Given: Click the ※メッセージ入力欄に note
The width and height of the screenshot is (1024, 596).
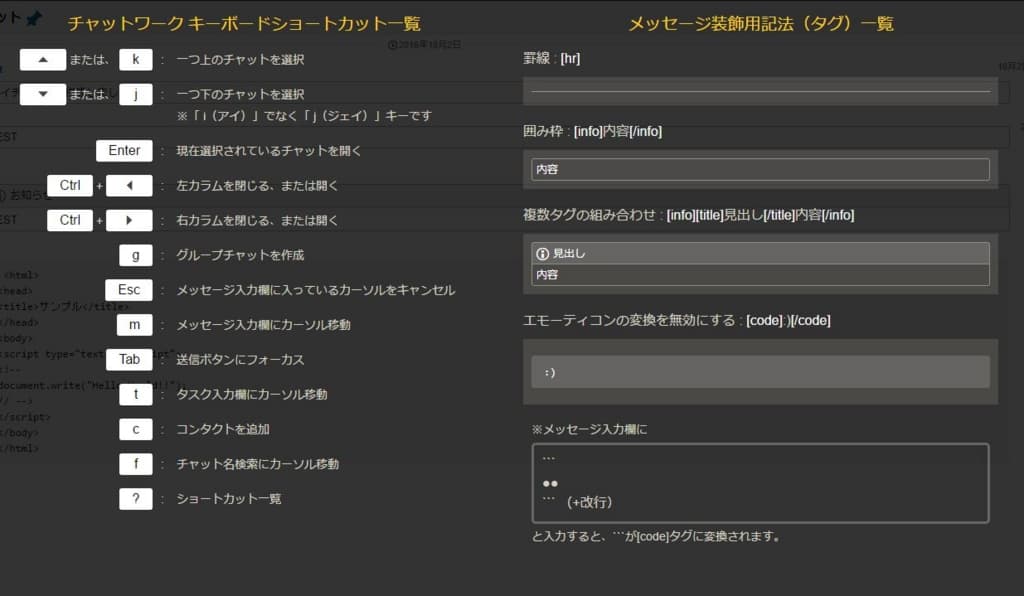Looking at the screenshot, I should [589, 429].
